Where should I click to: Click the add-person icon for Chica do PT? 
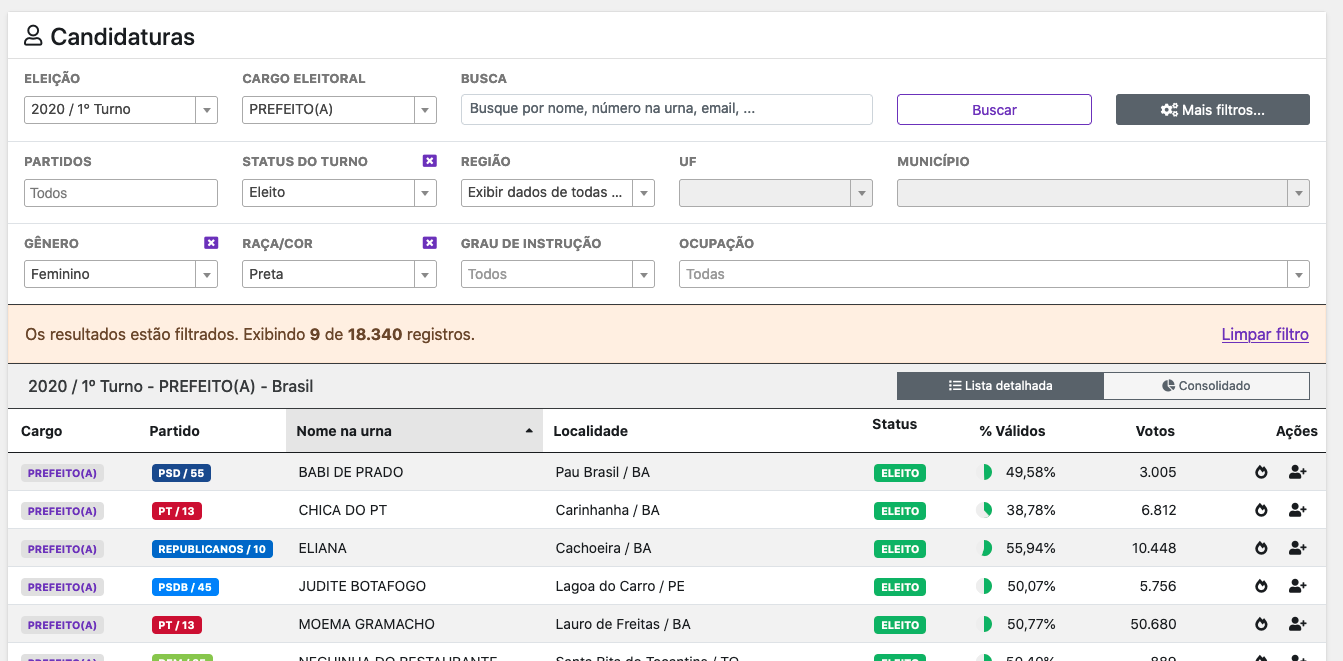pyautogui.click(x=1297, y=510)
